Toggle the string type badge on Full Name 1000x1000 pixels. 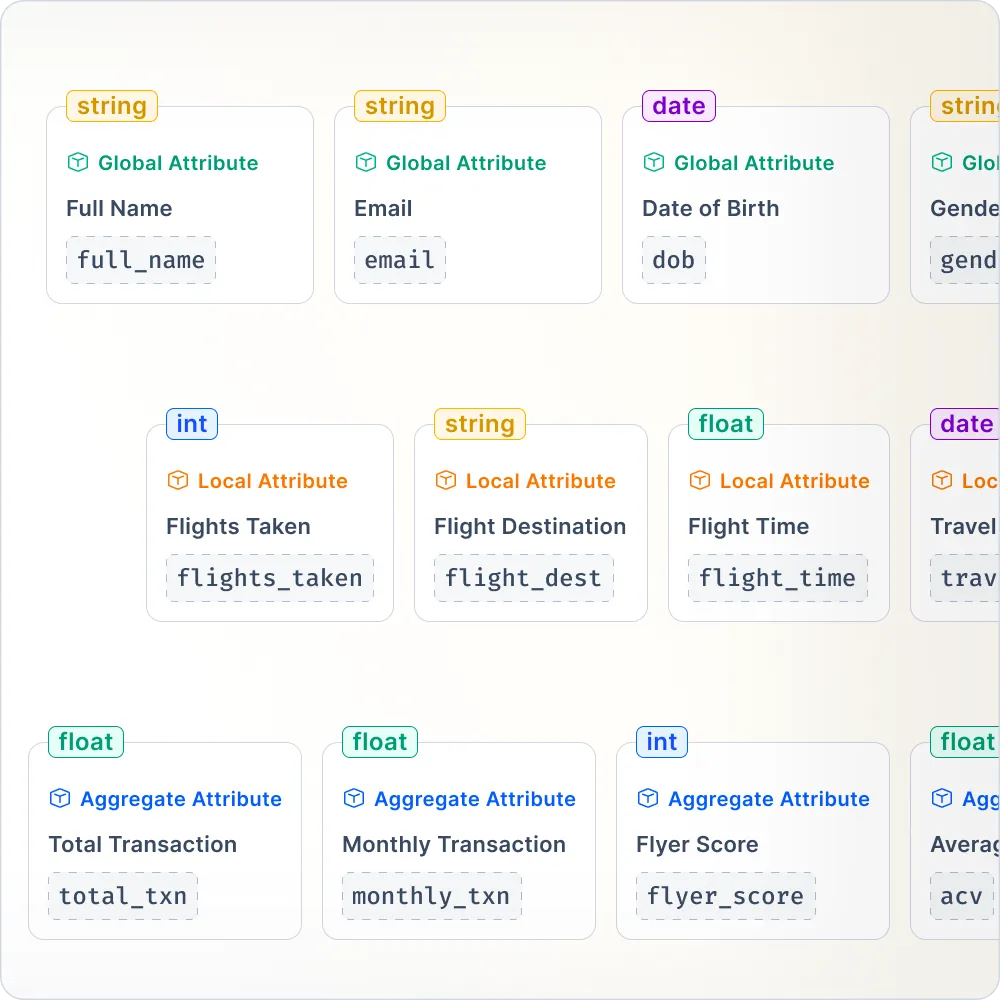pos(111,106)
